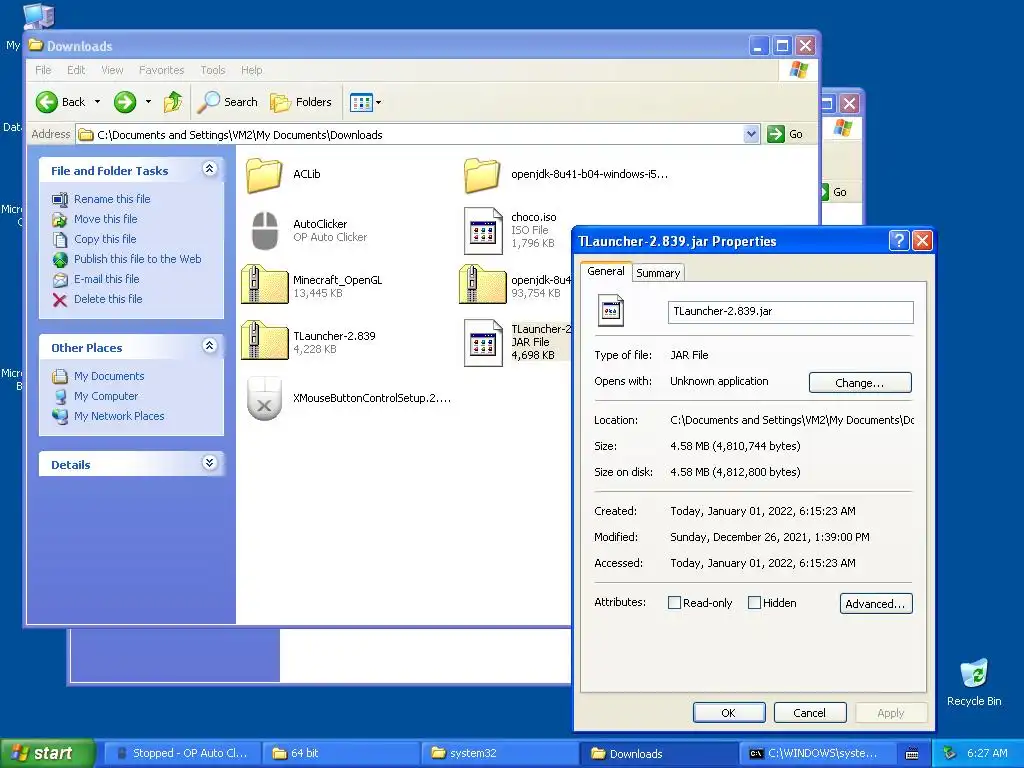Open the Help menu
This screenshot has width=1024, height=768.
(x=251, y=70)
